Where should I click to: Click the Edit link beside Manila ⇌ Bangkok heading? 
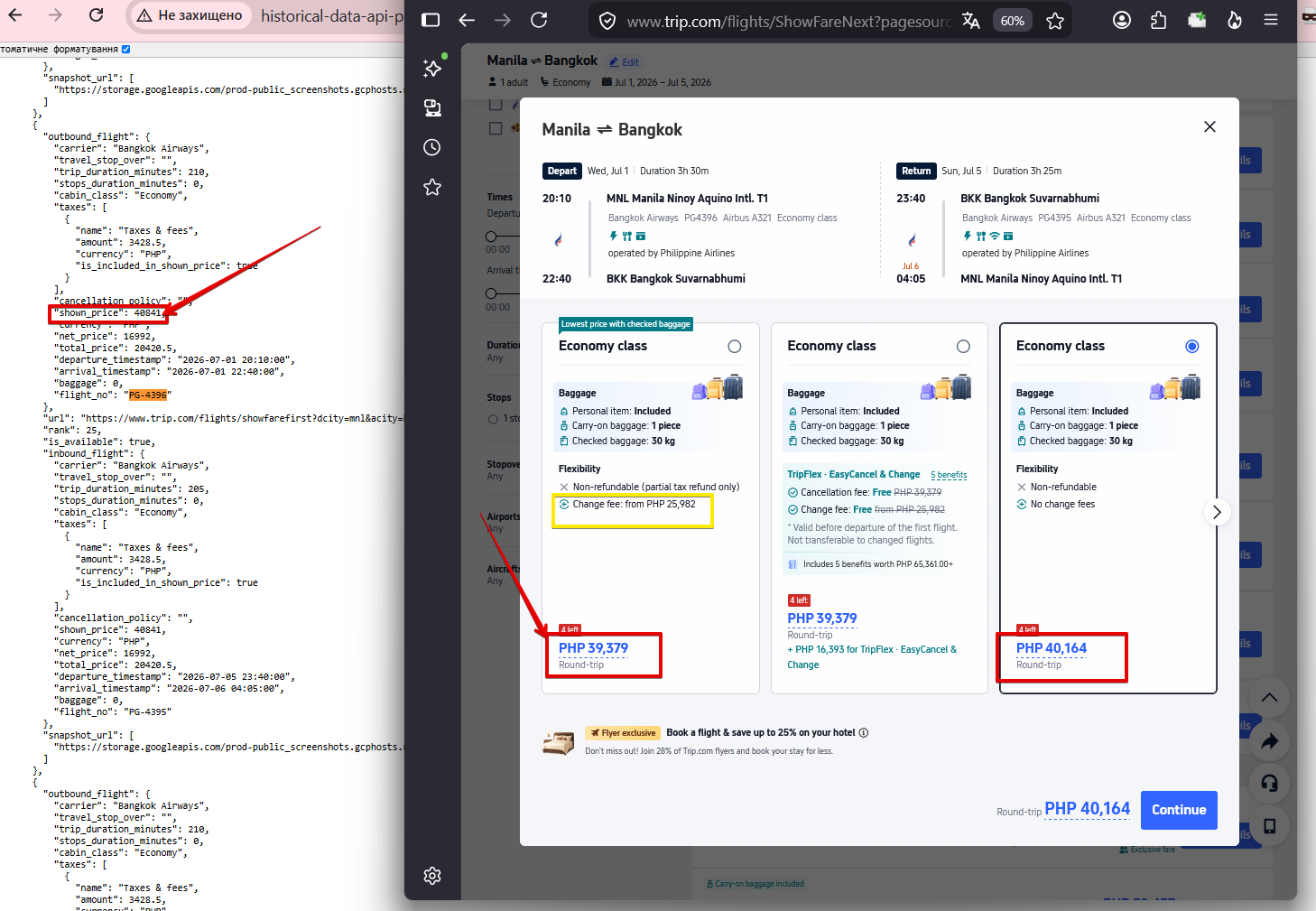[624, 62]
